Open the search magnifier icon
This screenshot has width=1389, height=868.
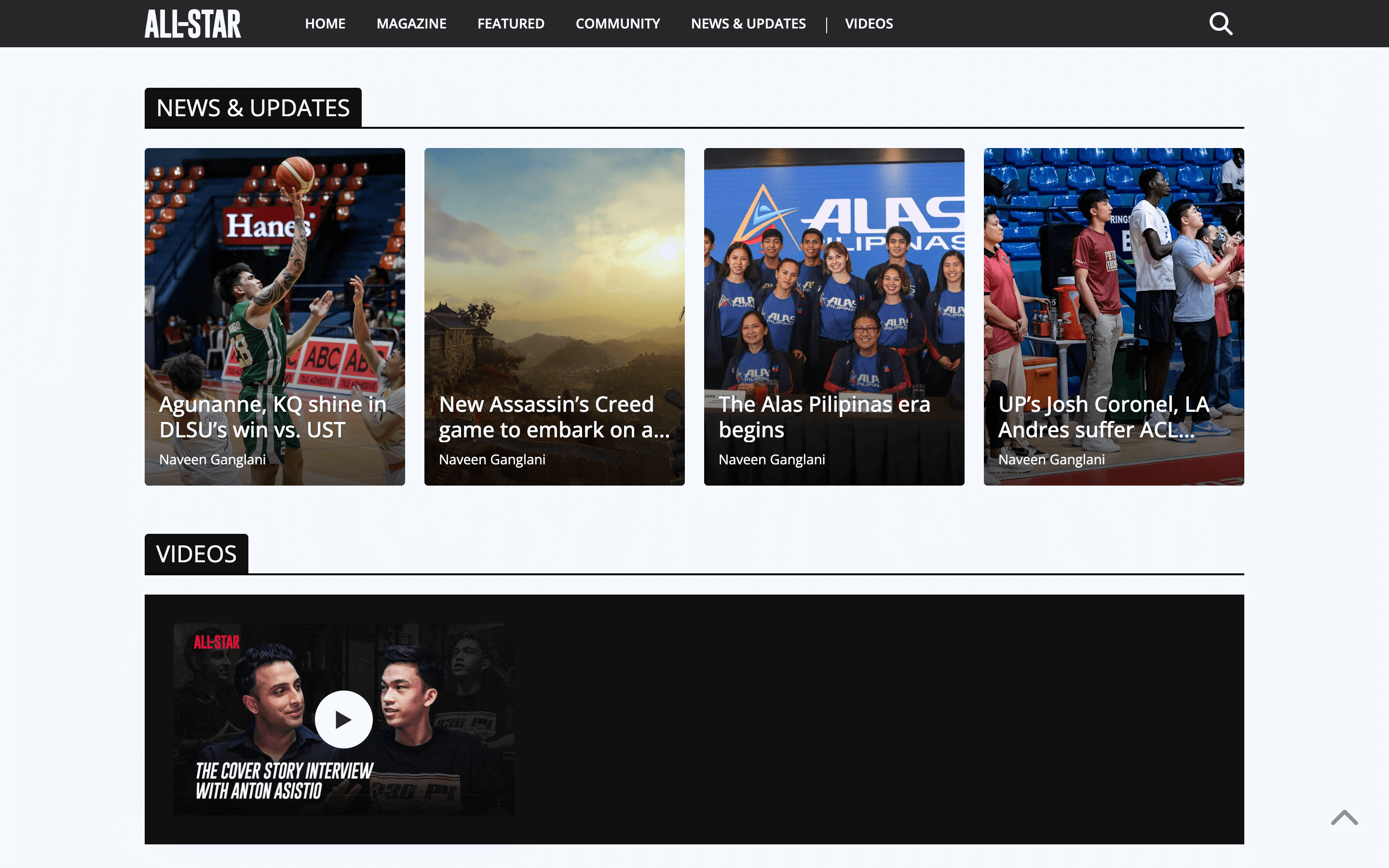coord(1220,24)
